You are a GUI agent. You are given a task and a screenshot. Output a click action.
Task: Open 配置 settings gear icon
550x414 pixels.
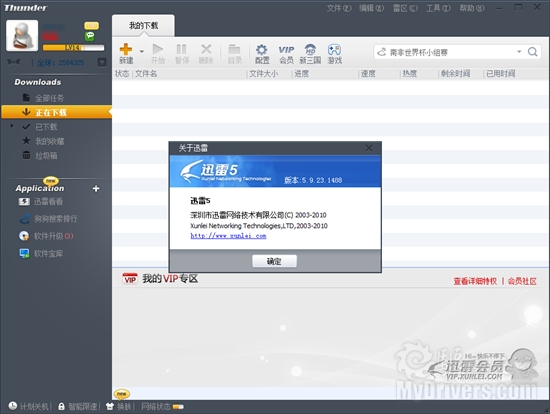(262, 49)
